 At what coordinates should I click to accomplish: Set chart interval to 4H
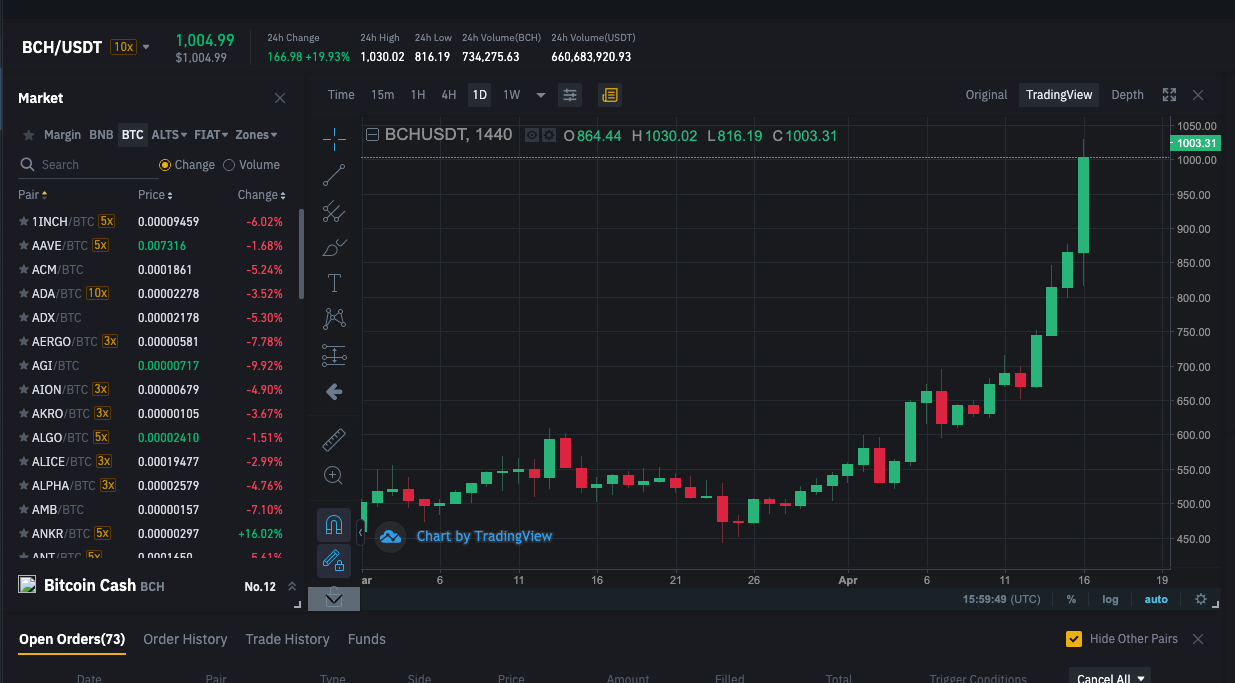tap(449, 95)
